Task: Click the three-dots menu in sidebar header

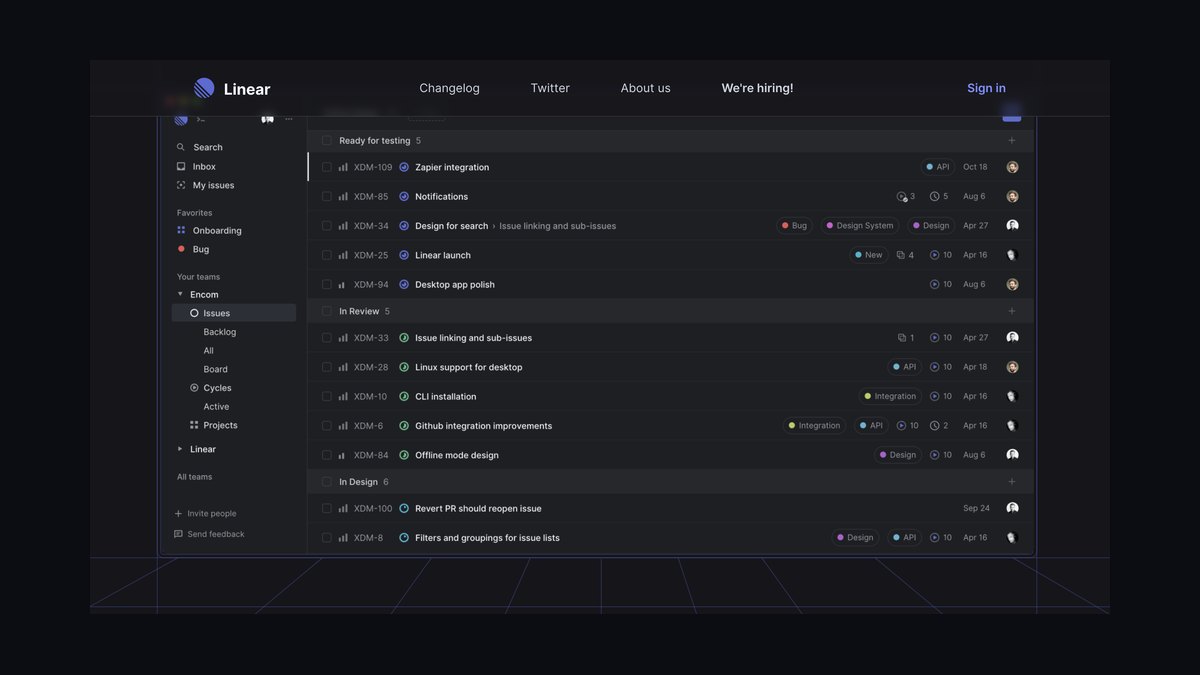Action: [289, 119]
